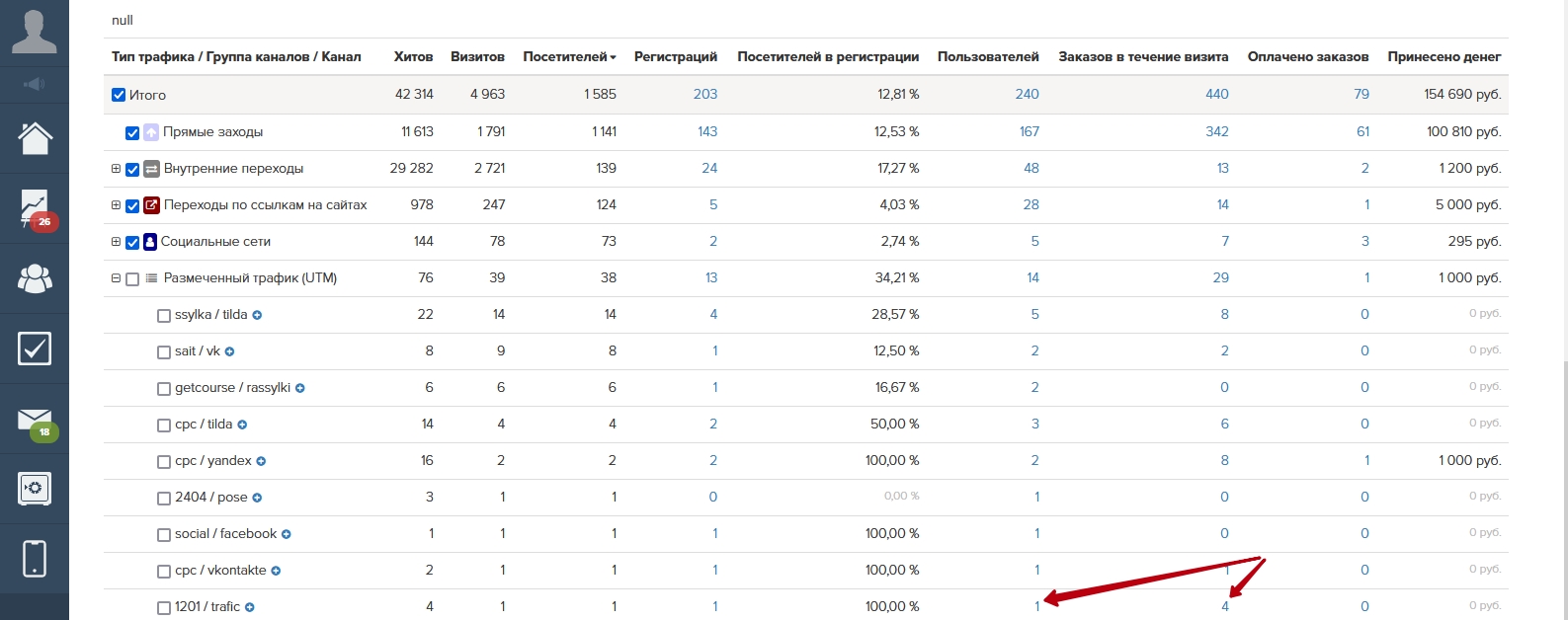The image size is (1568, 620).
Task: Enable the ssylka / tilda checkbox
Action: click(x=164, y=316)
